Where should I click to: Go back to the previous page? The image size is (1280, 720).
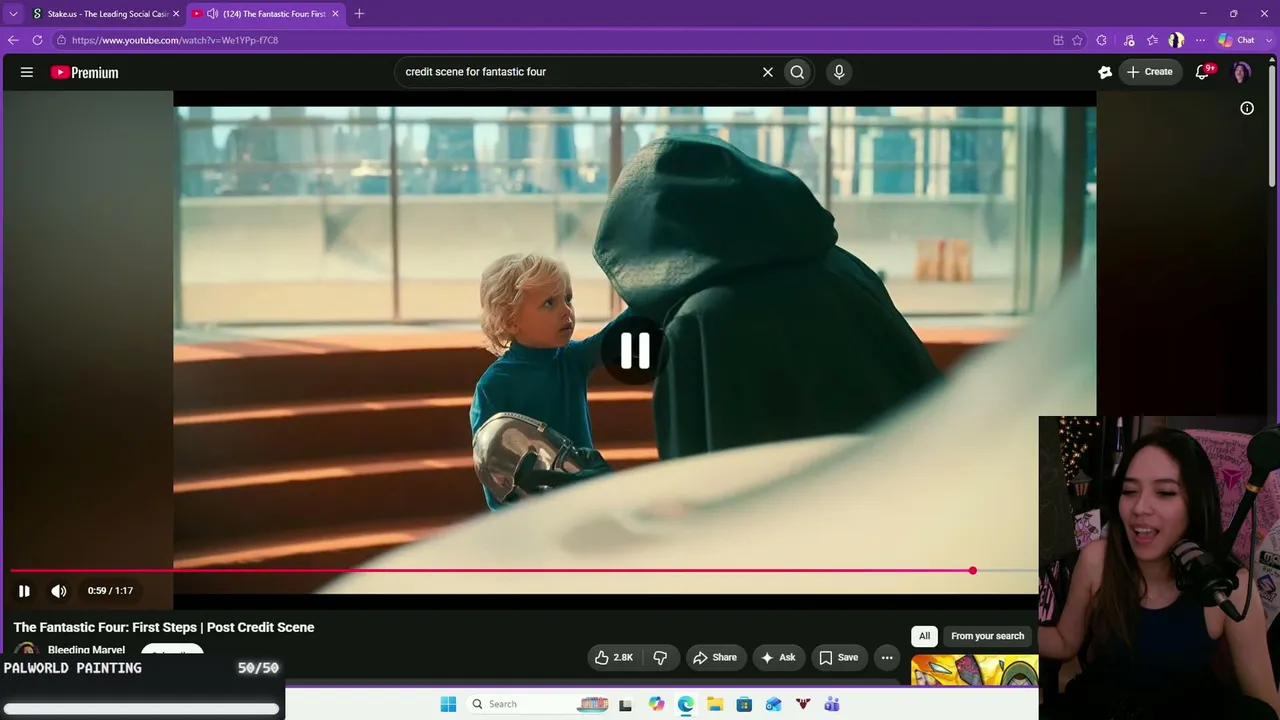(13, 40)
